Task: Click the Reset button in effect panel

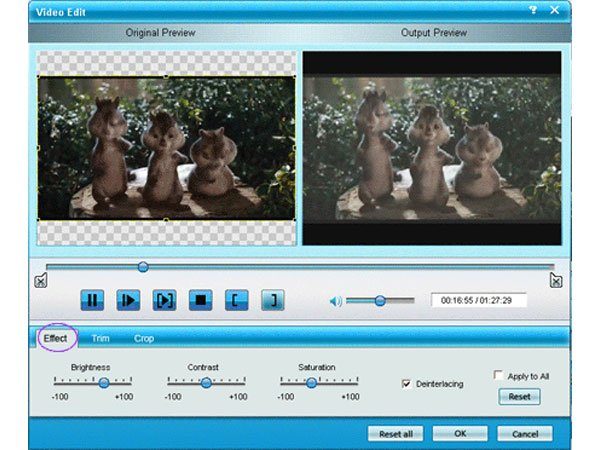Action: pyautogui.click(x=519, y=397)
